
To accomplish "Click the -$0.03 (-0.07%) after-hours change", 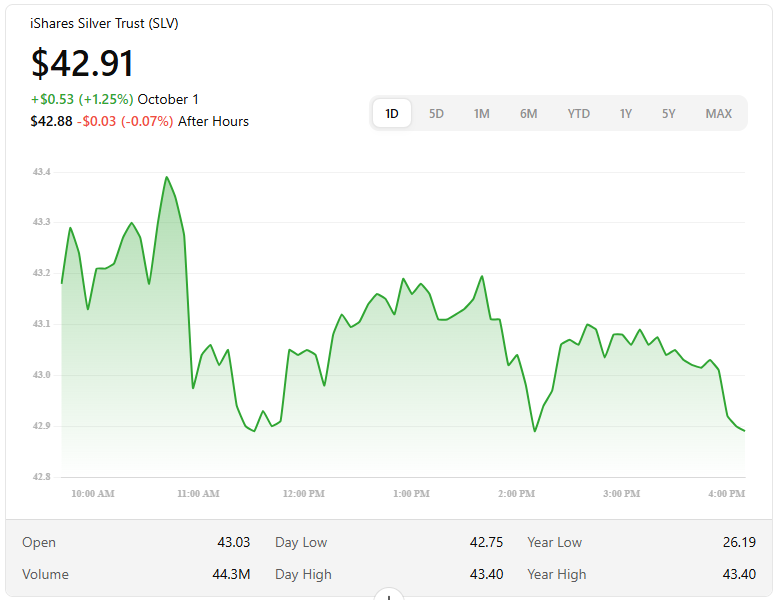I will (x=125, y=121).
